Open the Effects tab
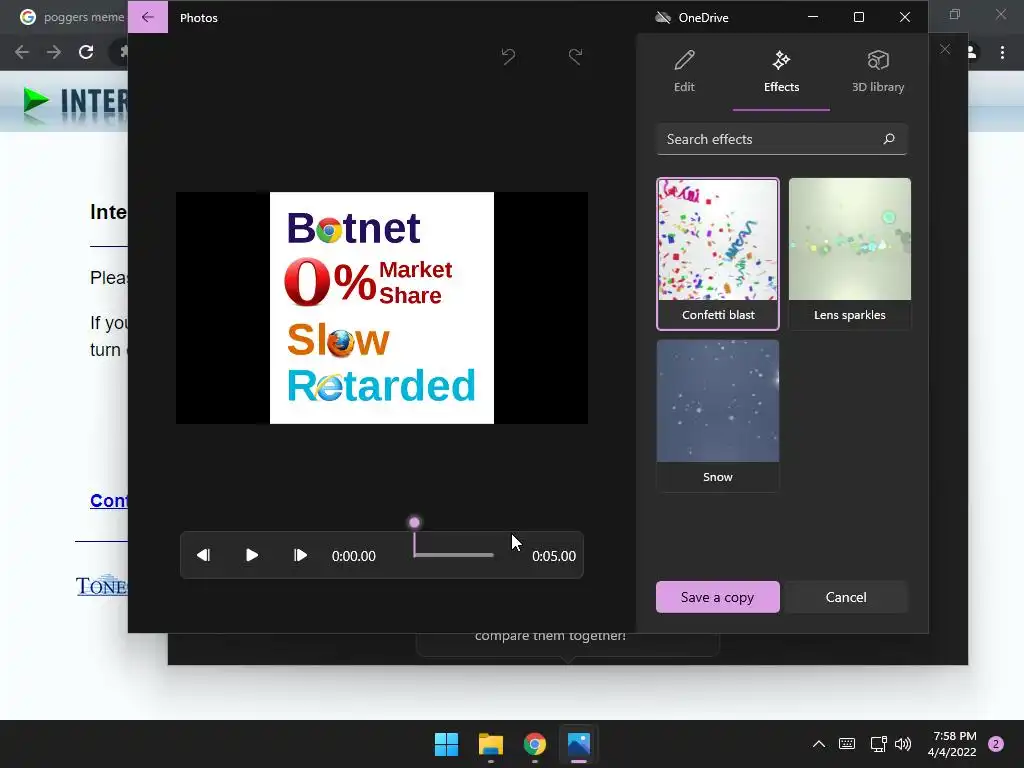The height and width of the screenshot is (768, 1024). tap(781, 72)
